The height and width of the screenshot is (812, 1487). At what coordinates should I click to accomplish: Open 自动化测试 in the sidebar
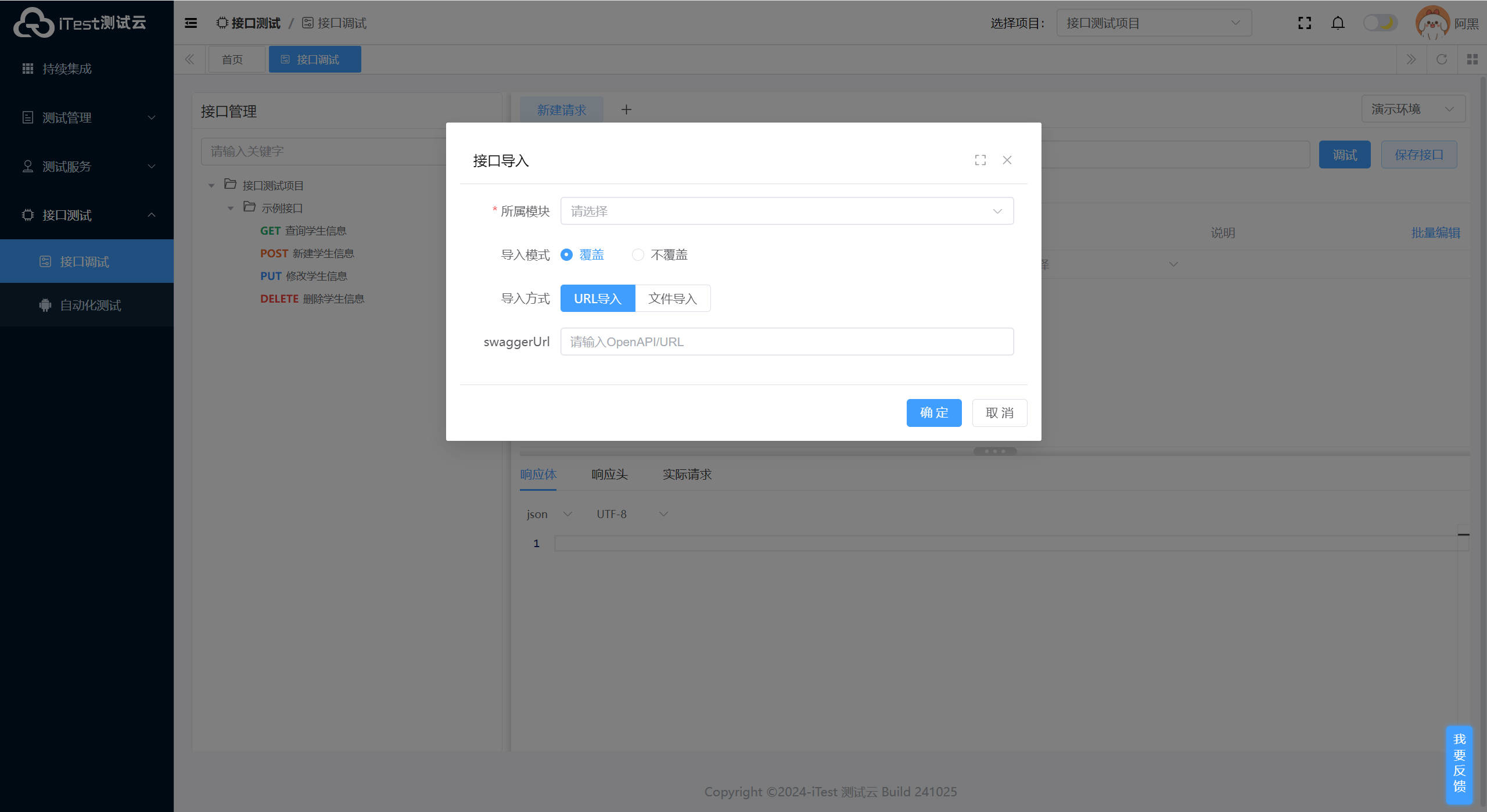pyautogui.click(x=90, y=306)
